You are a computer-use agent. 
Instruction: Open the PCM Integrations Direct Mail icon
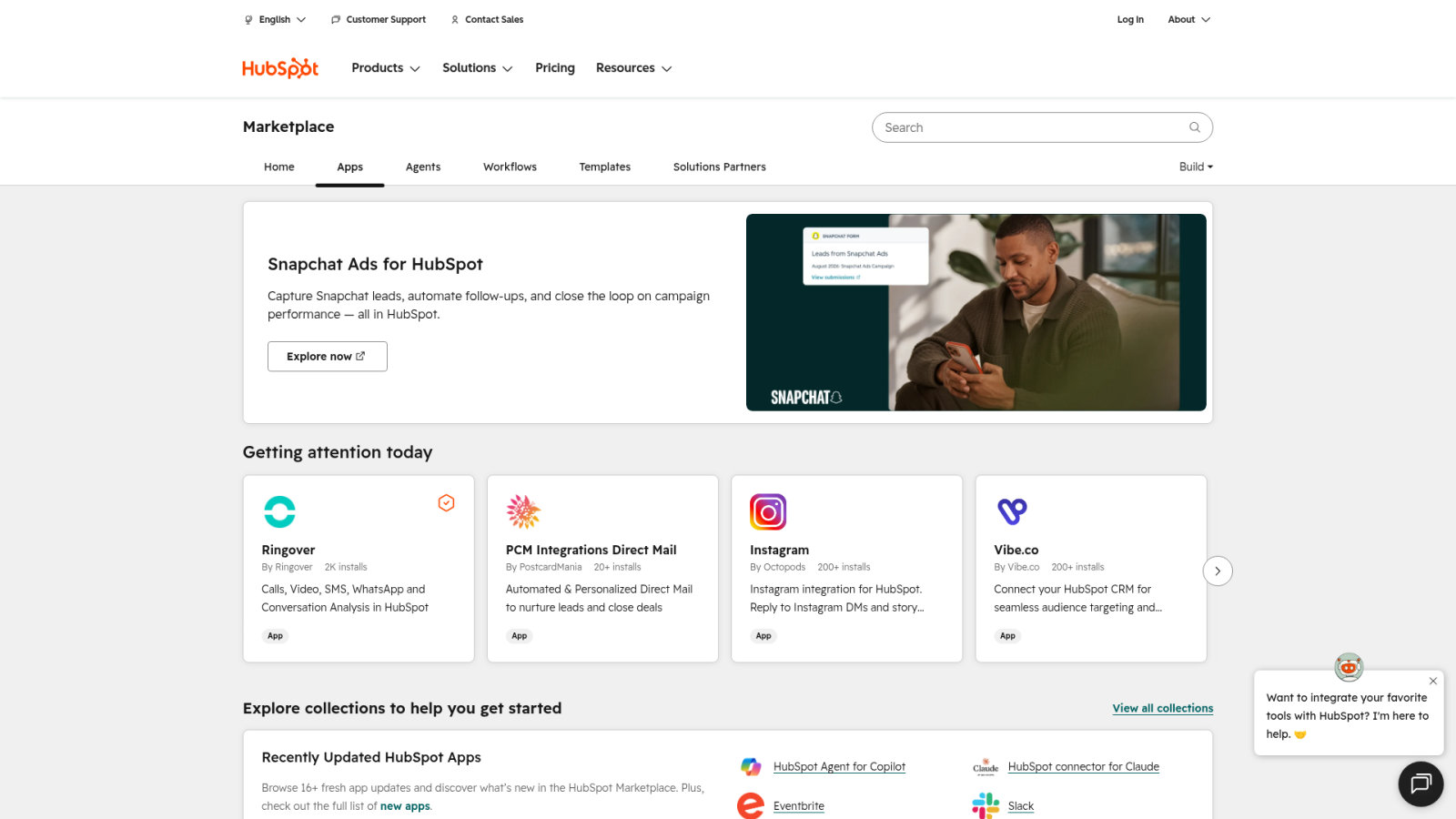523,511
